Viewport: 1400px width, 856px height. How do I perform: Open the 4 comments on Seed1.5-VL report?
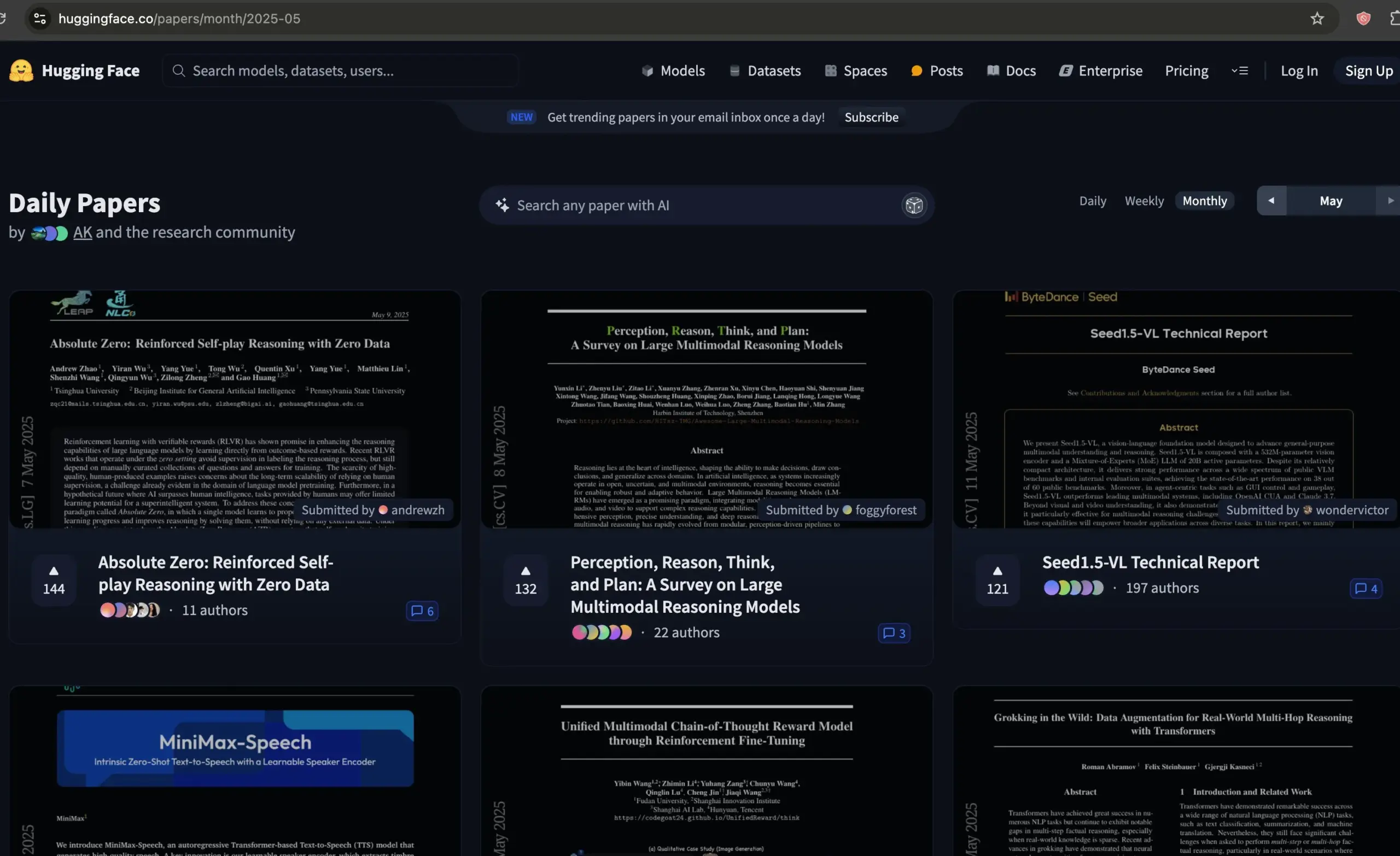click(1366, 589)
